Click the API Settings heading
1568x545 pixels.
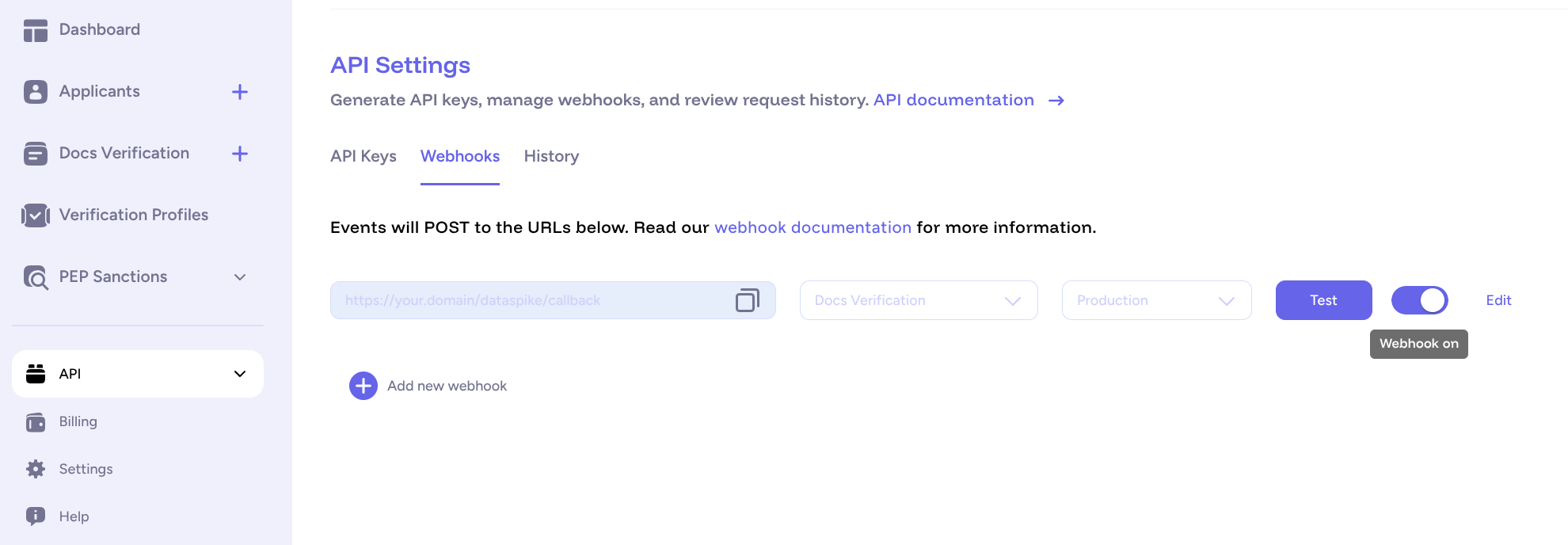tap(401, 65)
